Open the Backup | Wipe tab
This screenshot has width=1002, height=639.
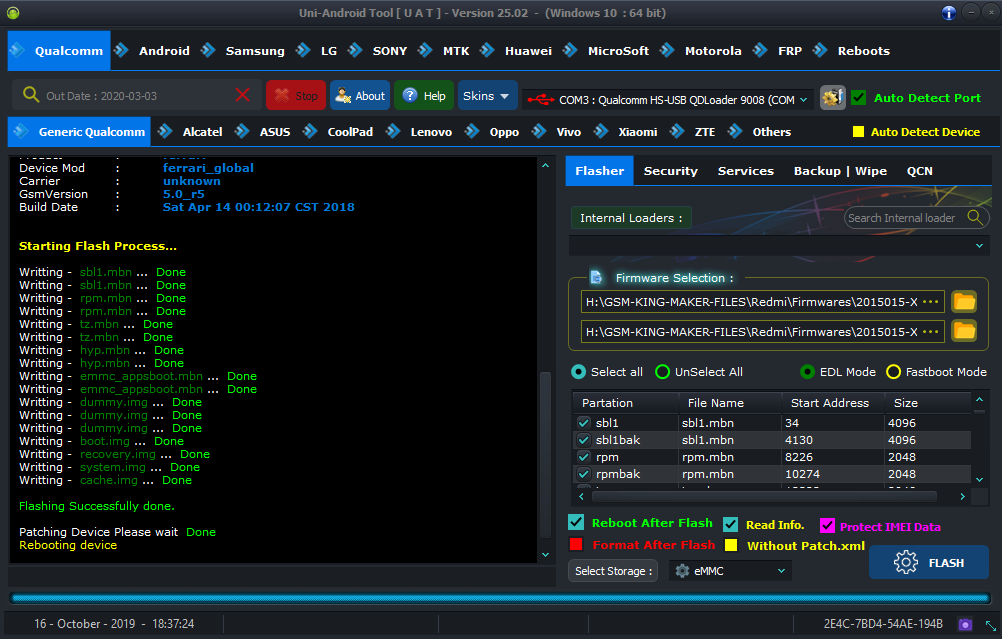[x=840, y=171]
